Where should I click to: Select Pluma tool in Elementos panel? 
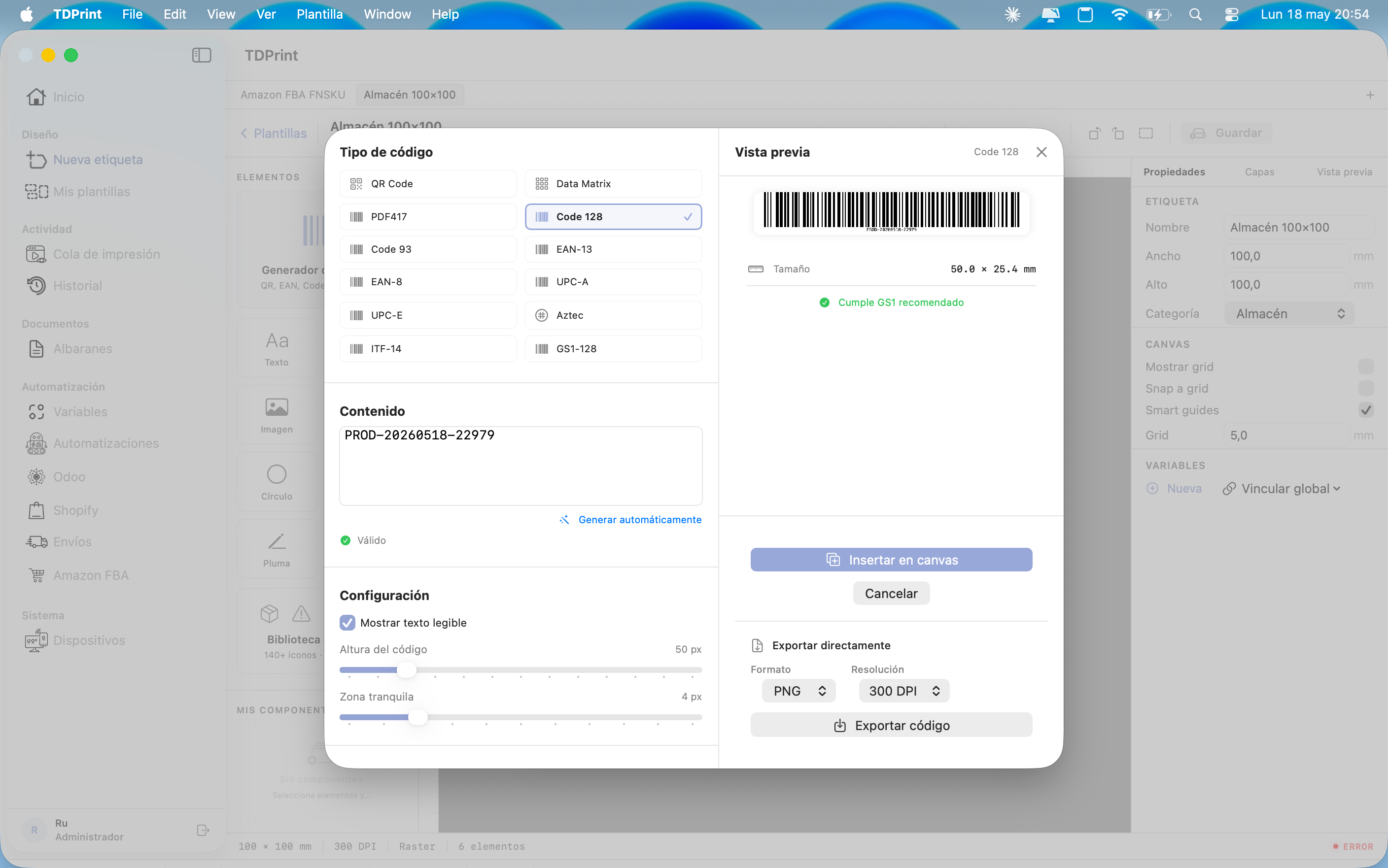(277, 549)
